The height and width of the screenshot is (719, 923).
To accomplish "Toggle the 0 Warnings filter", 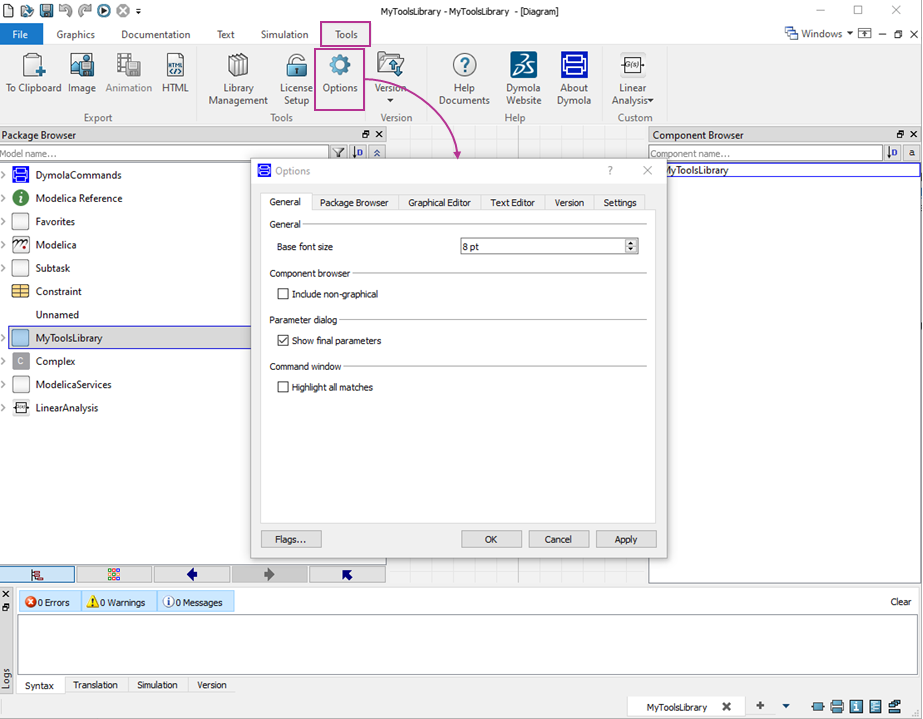I will pos(117,602).
